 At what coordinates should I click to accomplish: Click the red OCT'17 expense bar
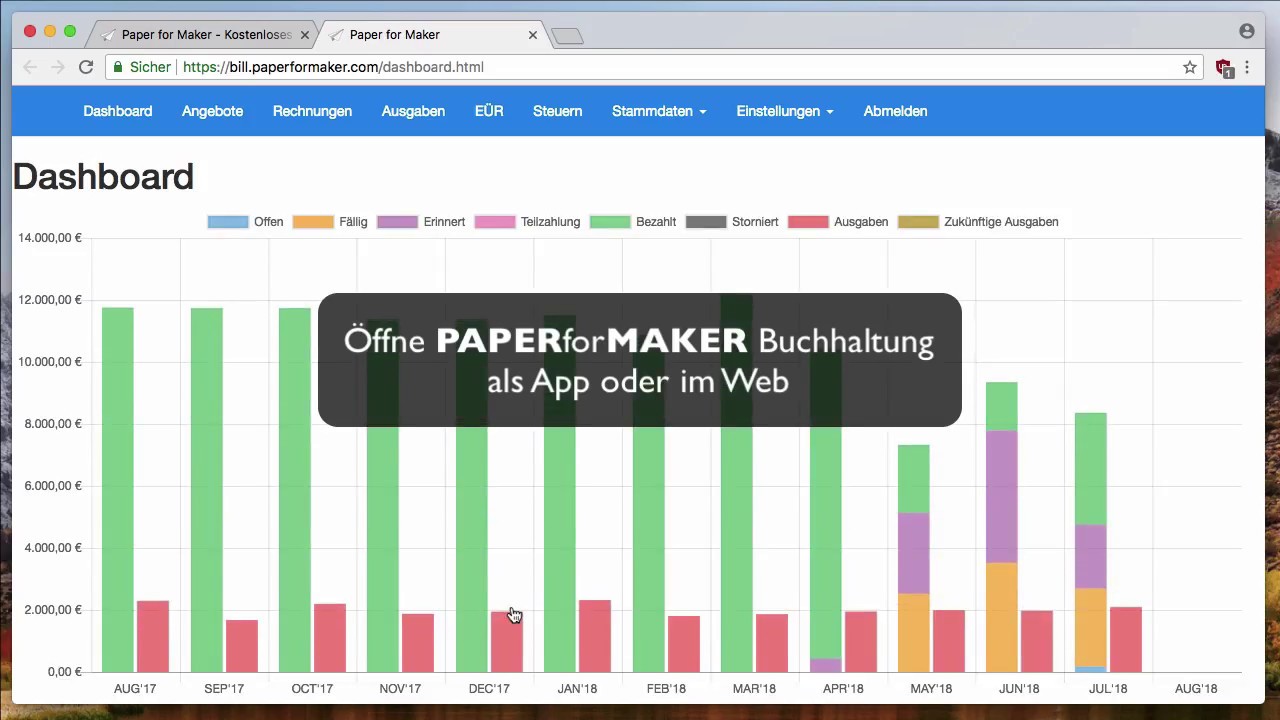pos(330,638)
